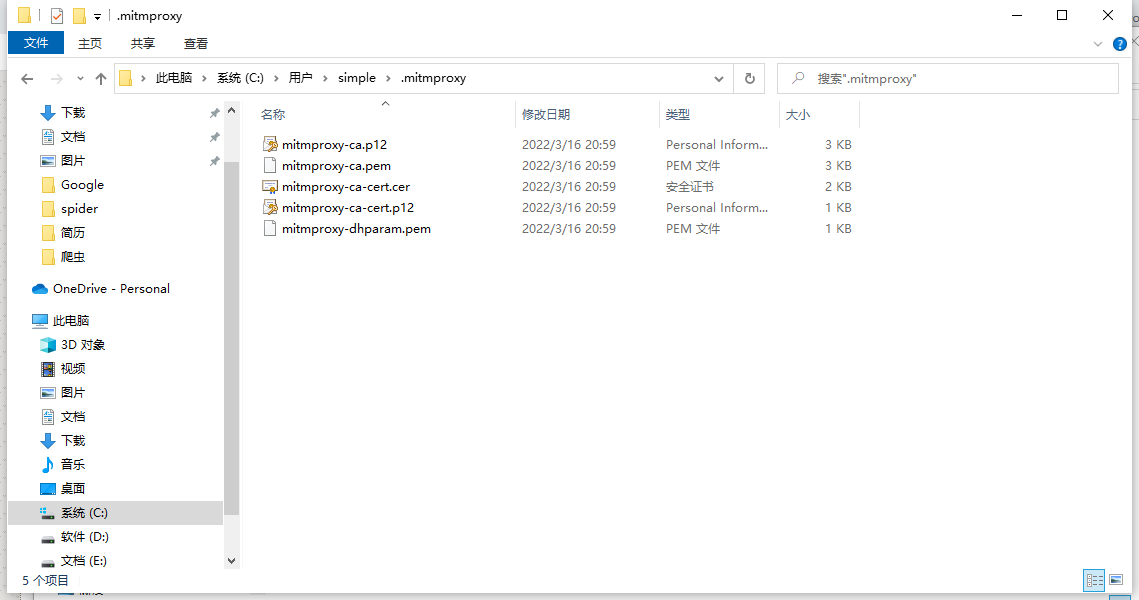
Task: Click the mitmproxy-dhparam.pem file icon
Action: coord(269,229)
